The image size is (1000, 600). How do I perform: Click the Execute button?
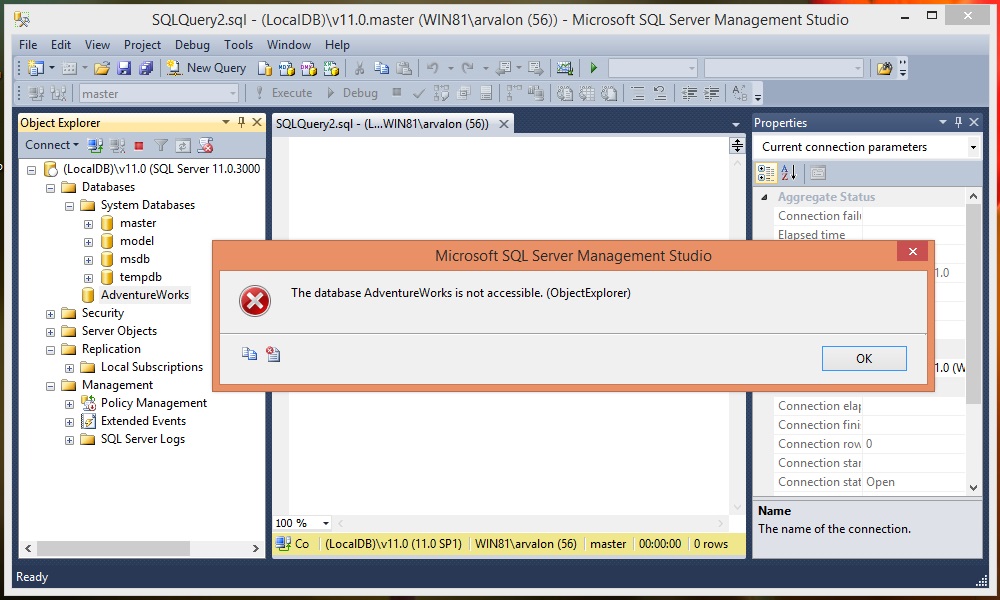coord(284,93)
